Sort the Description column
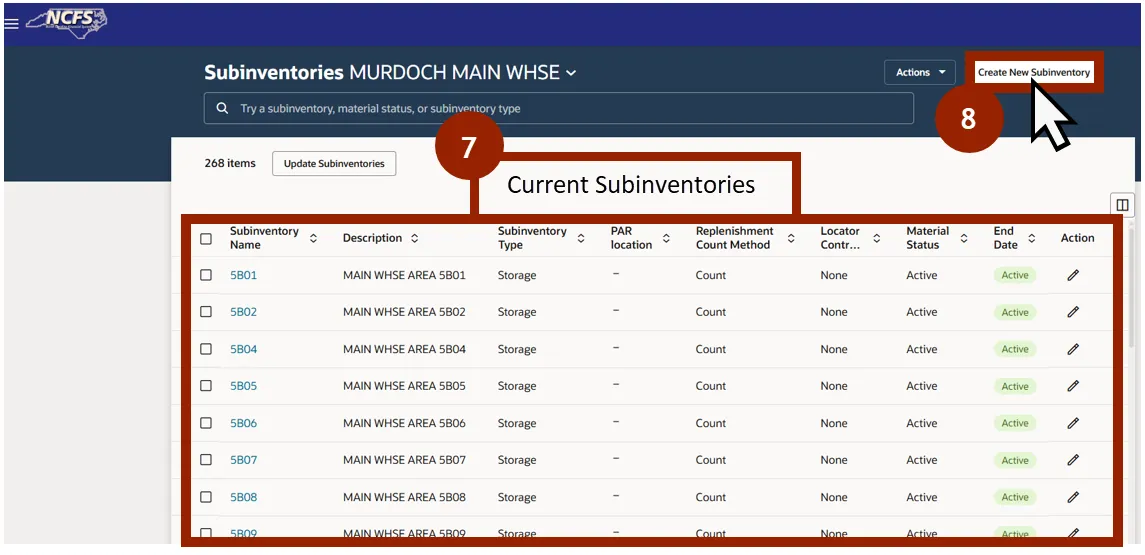The height and width of the screenshot is (555, 1145). 414,239
